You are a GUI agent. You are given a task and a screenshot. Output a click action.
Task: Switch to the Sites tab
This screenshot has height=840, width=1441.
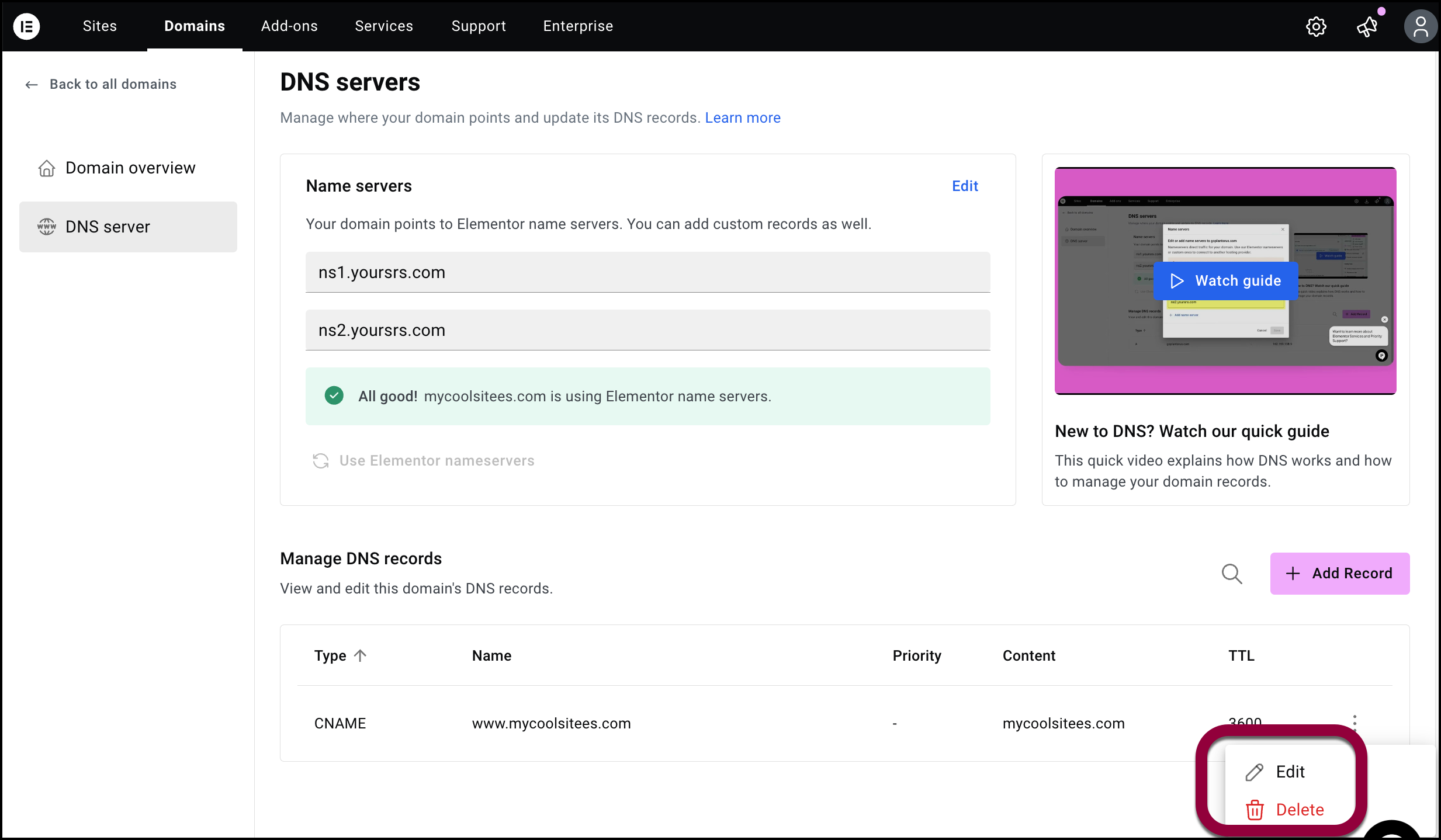pyautogui.click(x=100, y=26)
